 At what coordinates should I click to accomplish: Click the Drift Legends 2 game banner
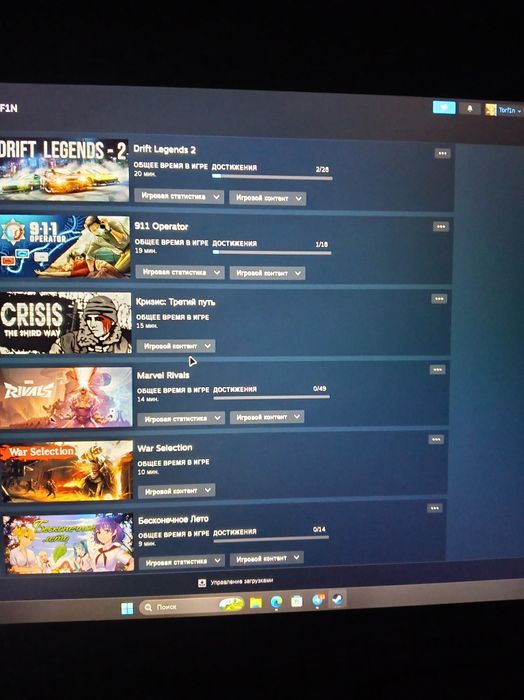64,170
